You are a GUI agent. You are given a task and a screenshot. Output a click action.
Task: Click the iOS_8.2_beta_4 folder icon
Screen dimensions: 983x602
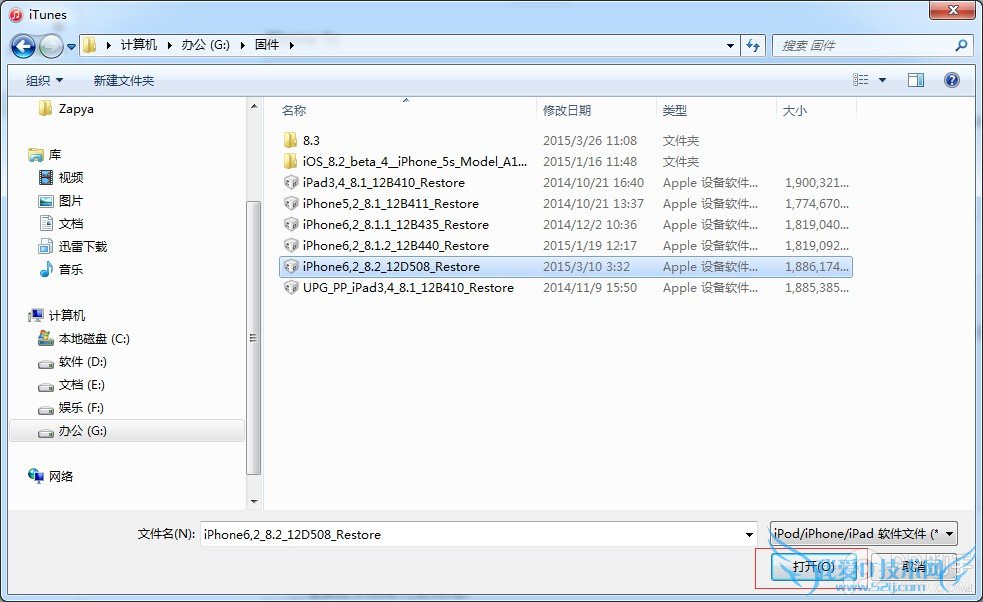coord(290,161)
